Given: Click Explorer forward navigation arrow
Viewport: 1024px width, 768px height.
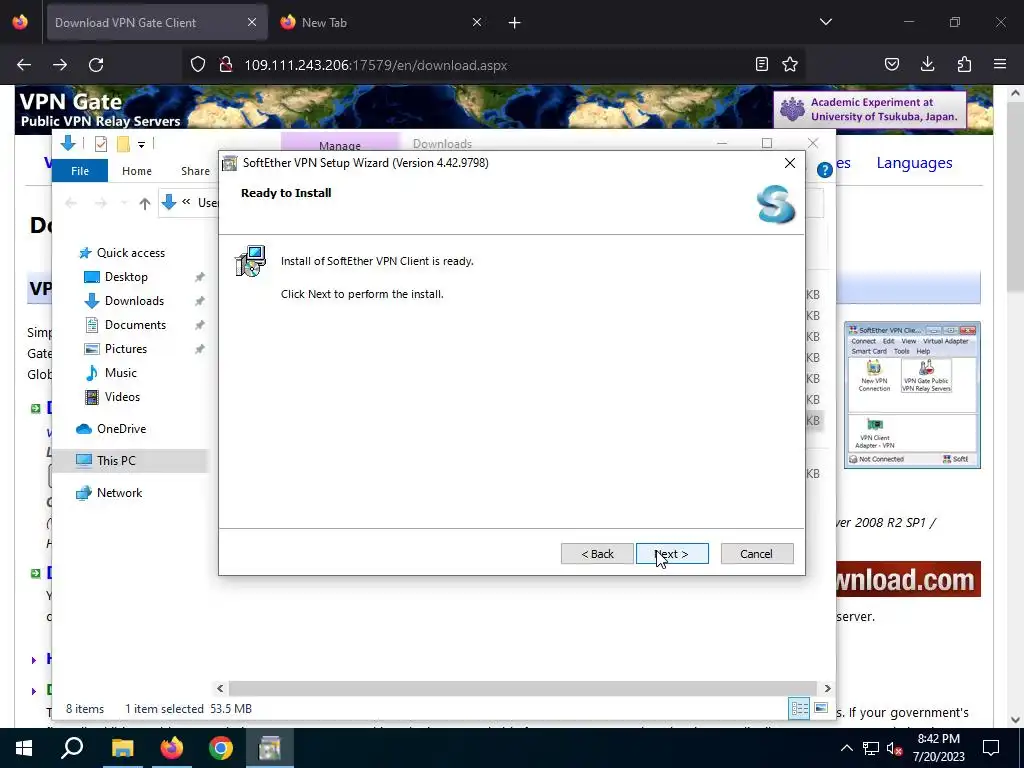Looking at the screenshot, I should point(100,204).
